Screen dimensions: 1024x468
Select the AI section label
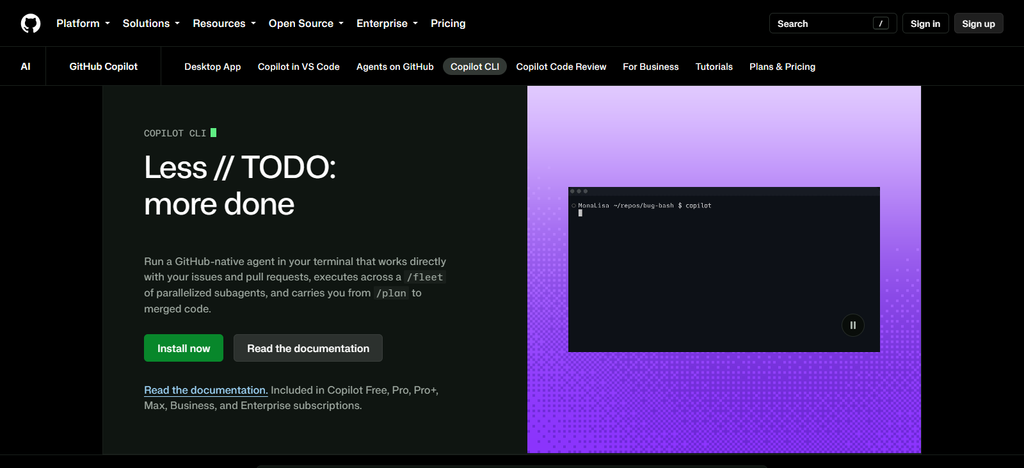[25, 67]
